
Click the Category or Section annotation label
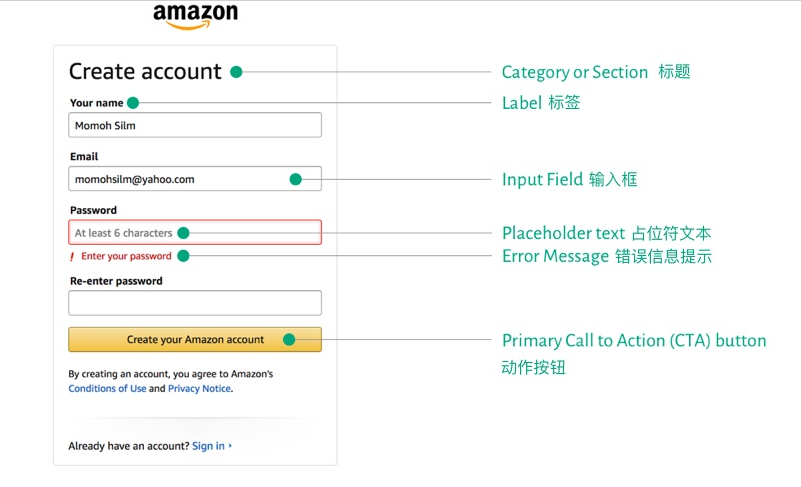pos(595,72)
